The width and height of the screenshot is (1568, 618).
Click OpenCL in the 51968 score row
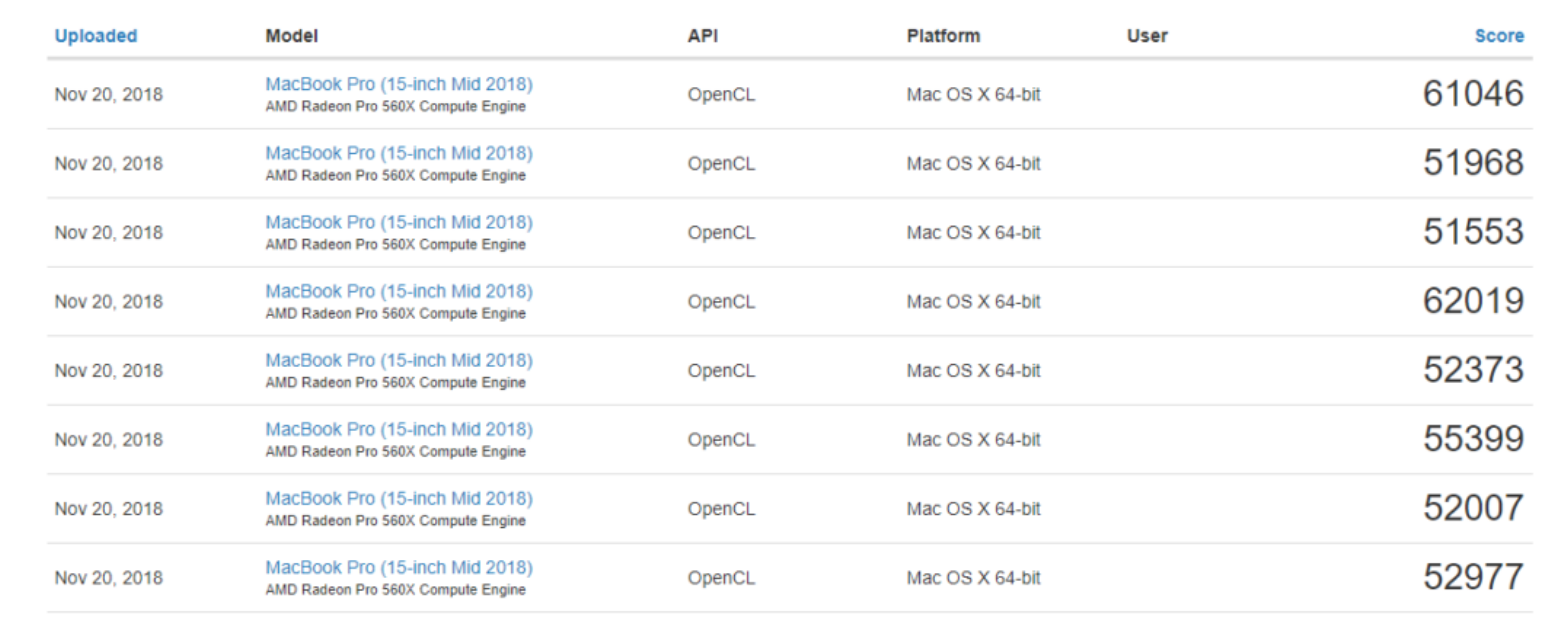click(x=721, y=164)
